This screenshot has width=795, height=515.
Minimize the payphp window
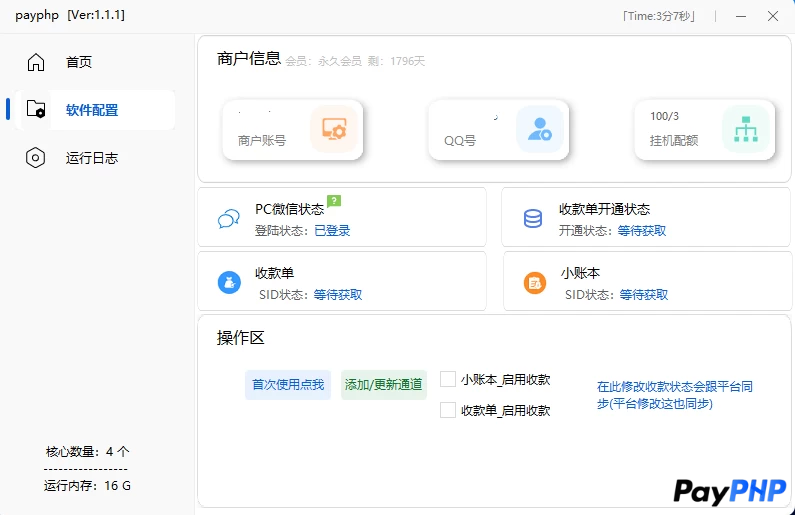pos(741,16)
